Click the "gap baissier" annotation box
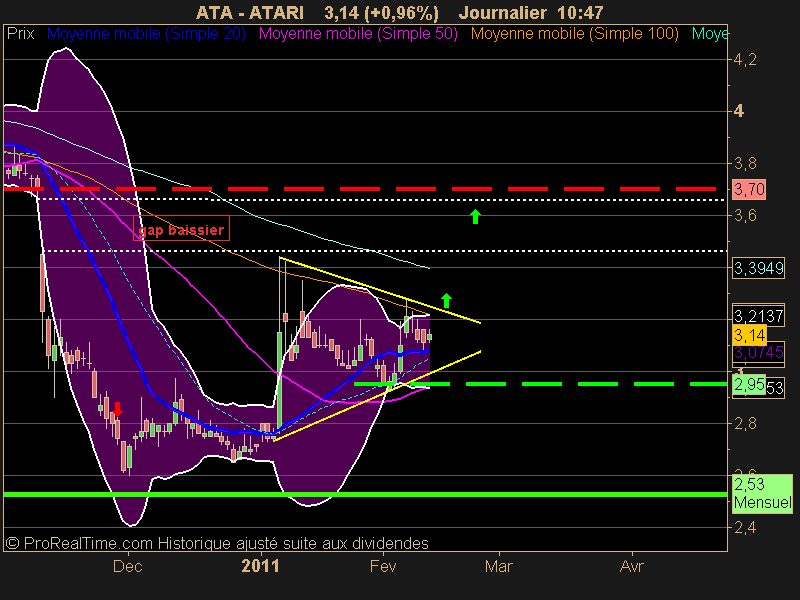This screenshot has width=800, height=600. (x=181, y=229)
